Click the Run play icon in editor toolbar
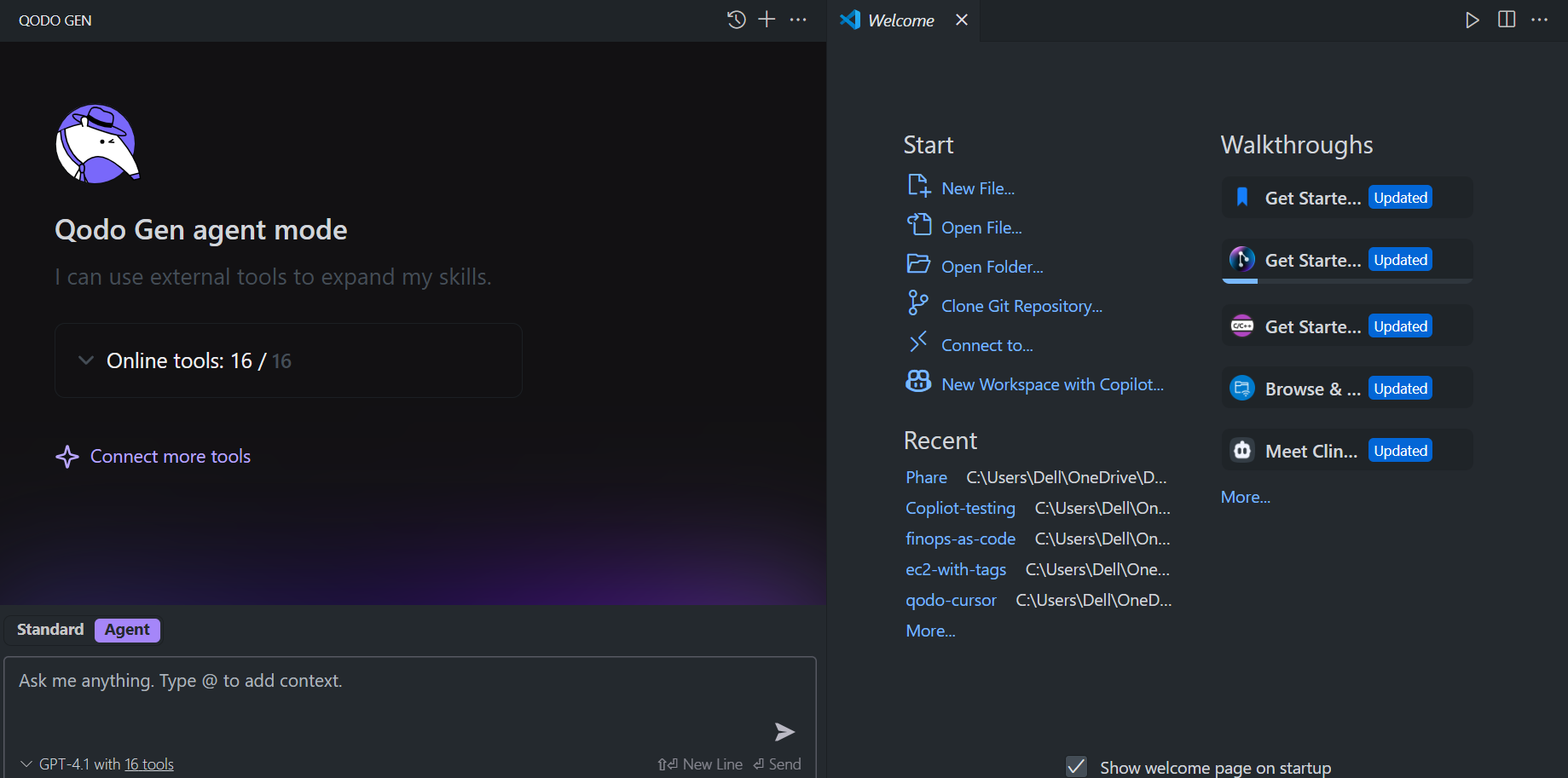 [1473, 20]
